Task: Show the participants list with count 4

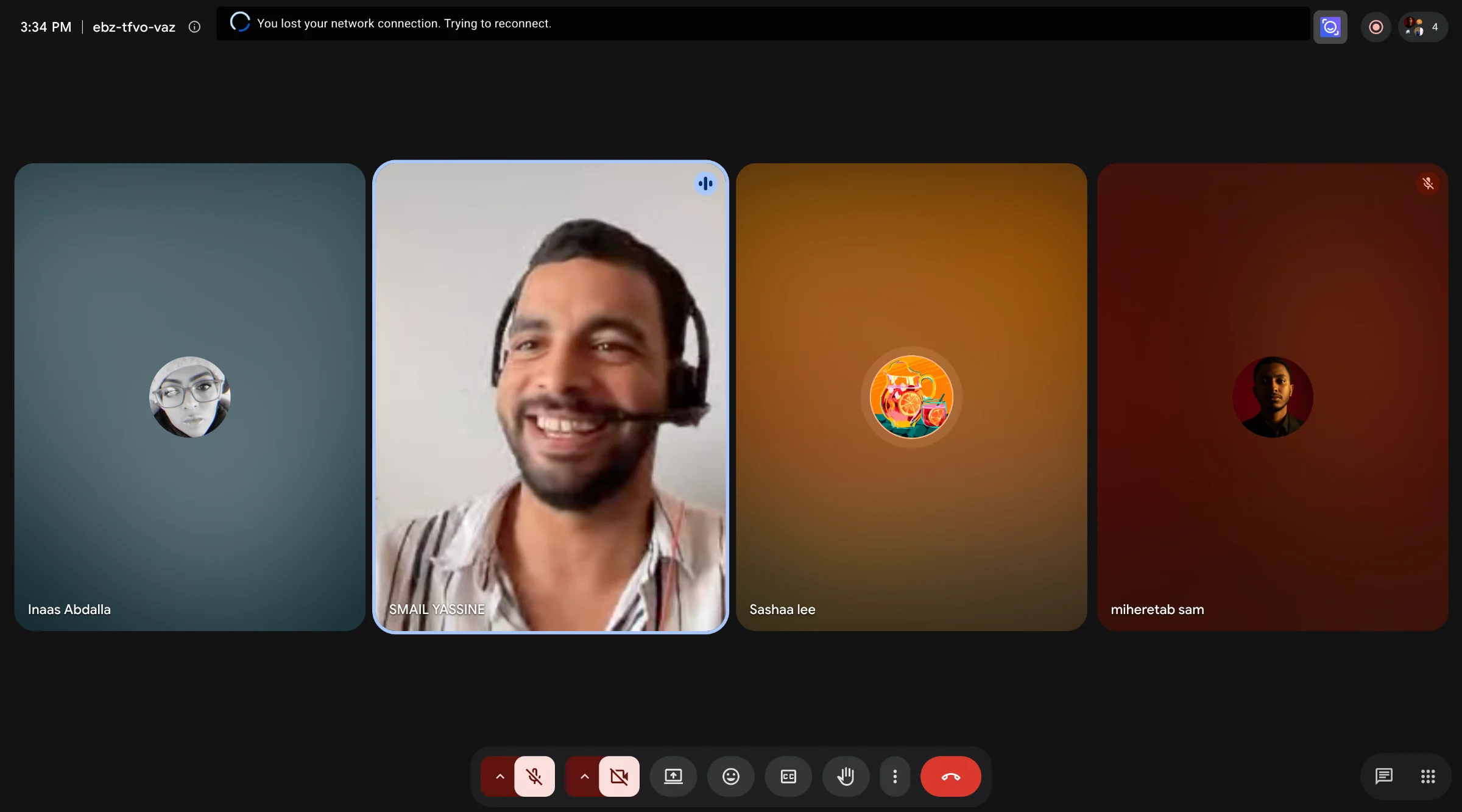Action: (1422, 27)
